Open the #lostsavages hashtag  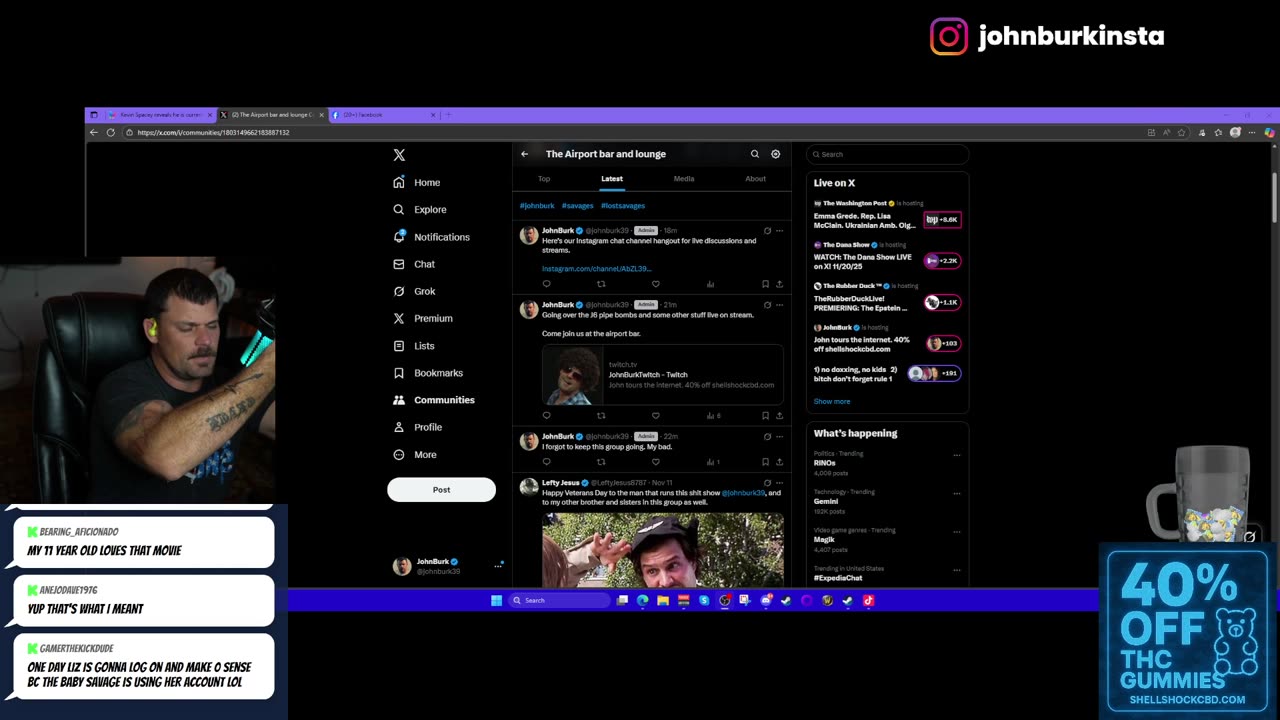(623, 206)
